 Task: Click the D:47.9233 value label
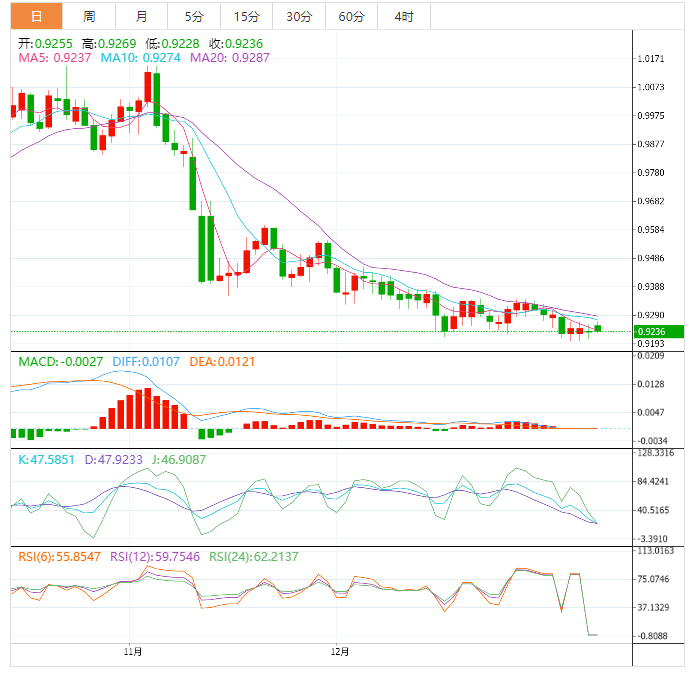coord(113,460)
